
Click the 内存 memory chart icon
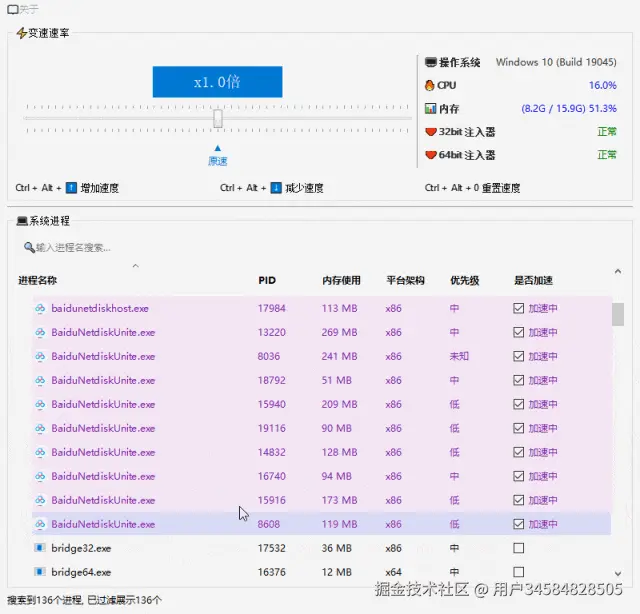[431, 109]
